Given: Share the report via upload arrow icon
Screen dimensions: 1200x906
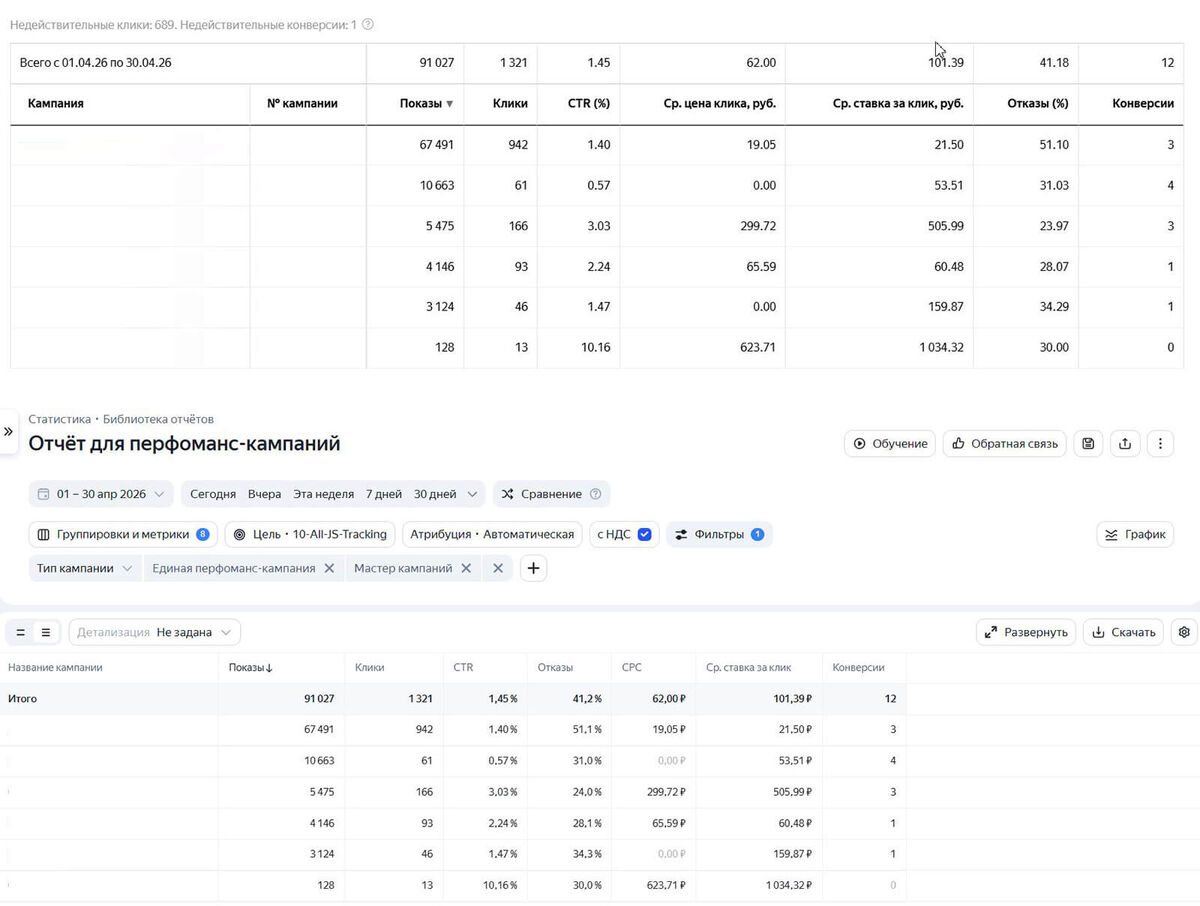Looking at the screenshot, I should 1125,443.
